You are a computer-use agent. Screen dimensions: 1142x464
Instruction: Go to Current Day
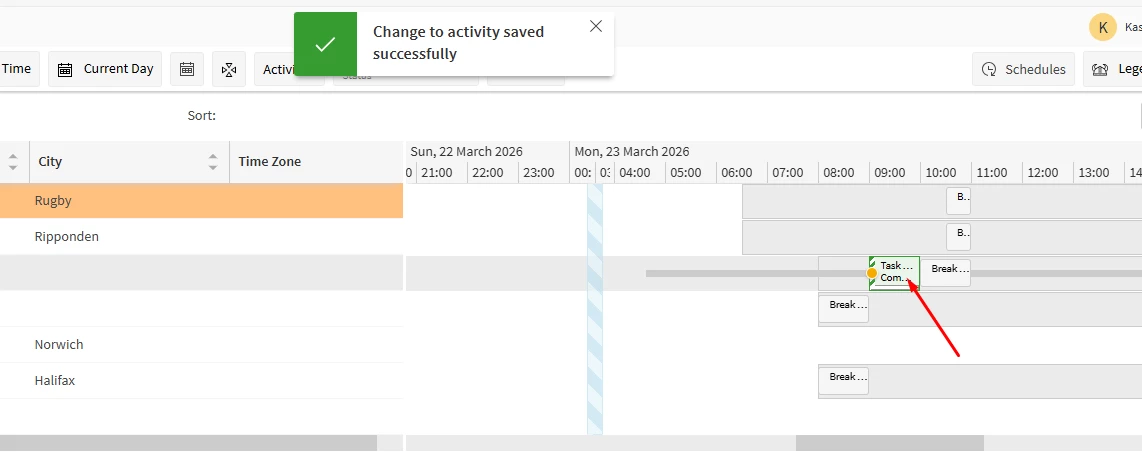pyautogui.click(x=105, y=69)
